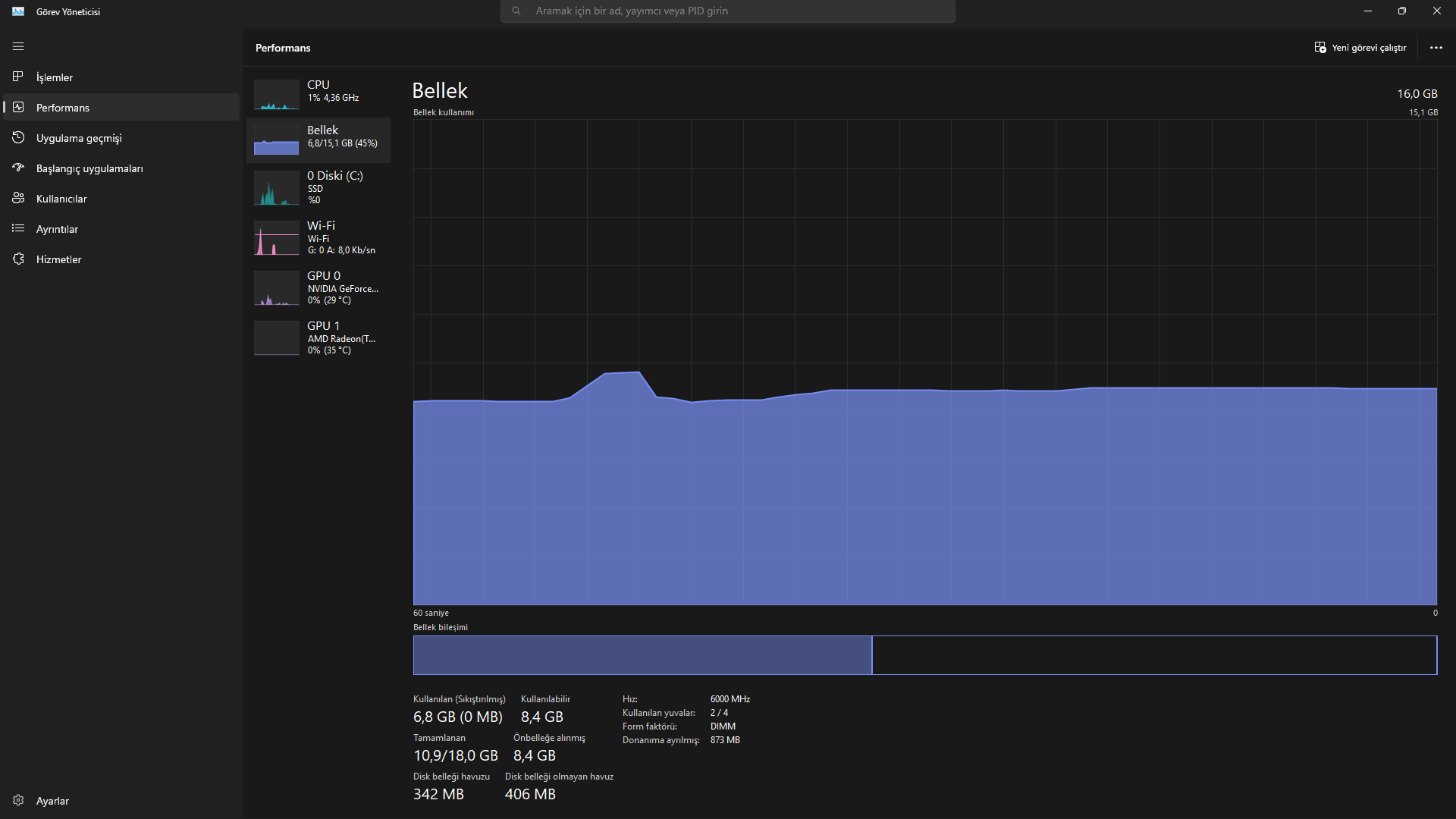Toggle the hamburger navigation menu
The height and width of the screenshot is (819, 1456).
[18, 47]
